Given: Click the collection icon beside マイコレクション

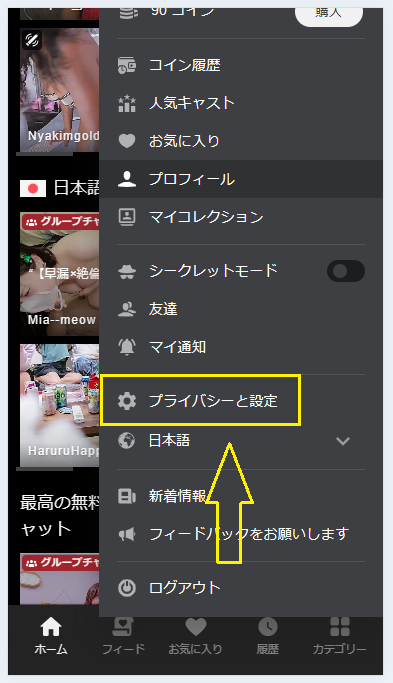Looking at the screenshot, I should click(127, 217).
